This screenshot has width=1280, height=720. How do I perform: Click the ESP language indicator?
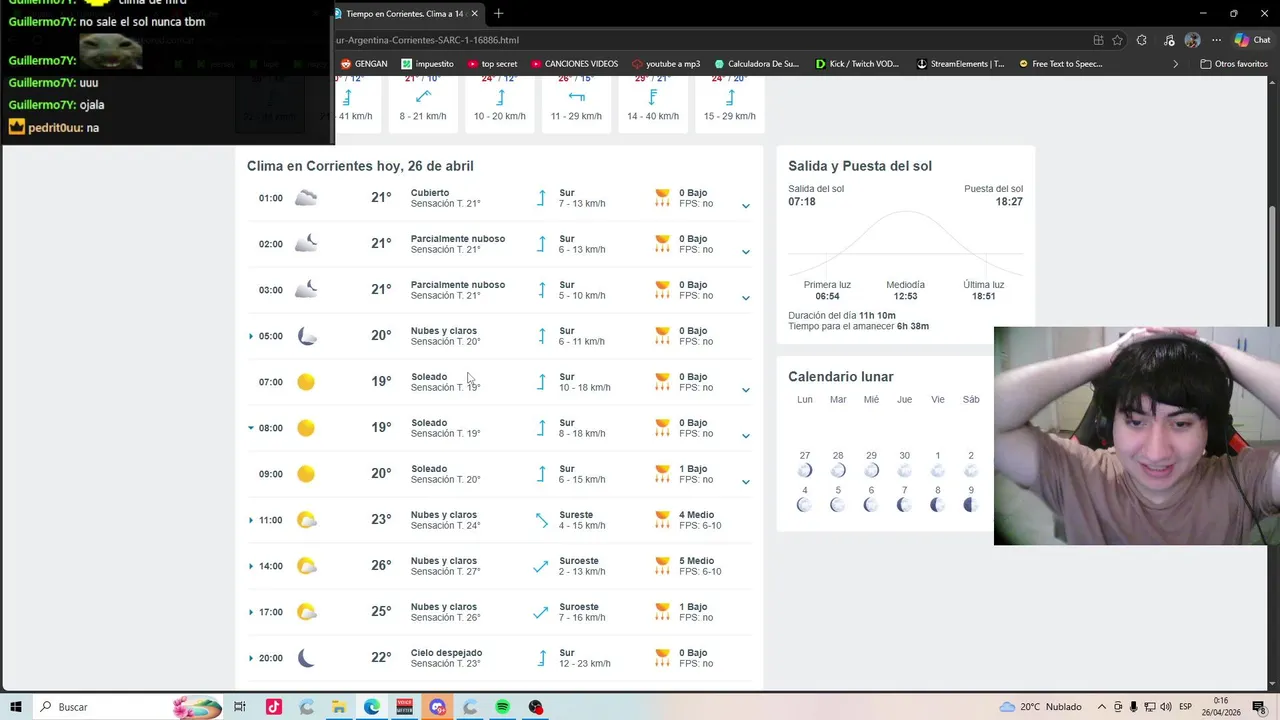click(x=1185, y=707)
